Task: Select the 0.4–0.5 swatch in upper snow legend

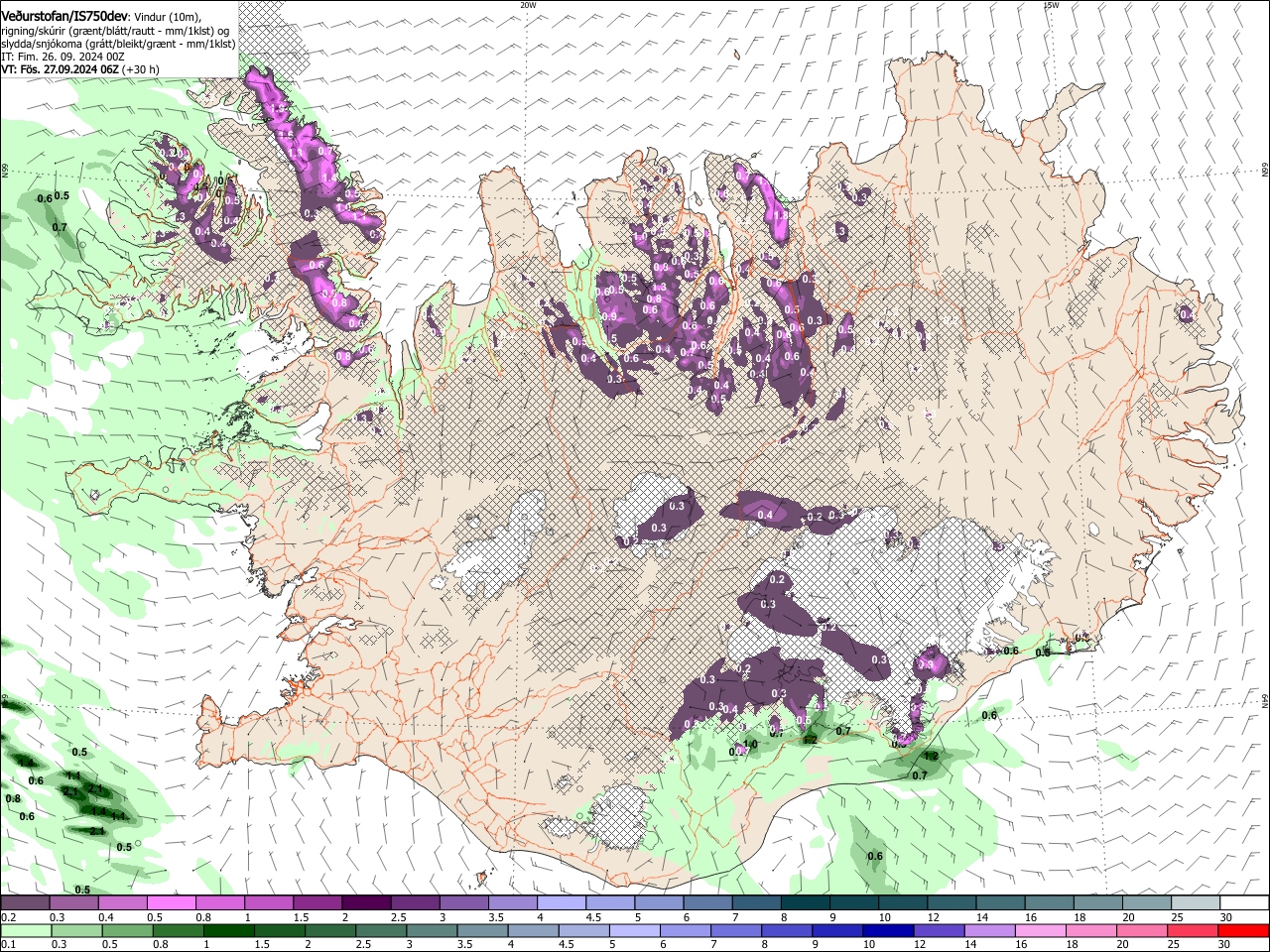Action: click(123, 903)
